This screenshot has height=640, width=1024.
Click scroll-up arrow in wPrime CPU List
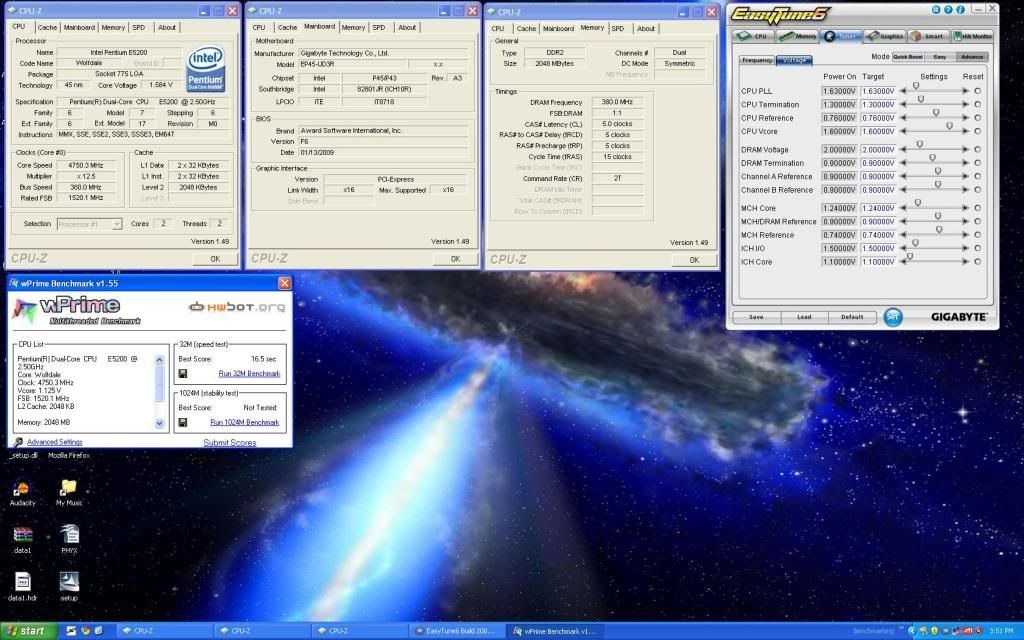pos(159,360)
